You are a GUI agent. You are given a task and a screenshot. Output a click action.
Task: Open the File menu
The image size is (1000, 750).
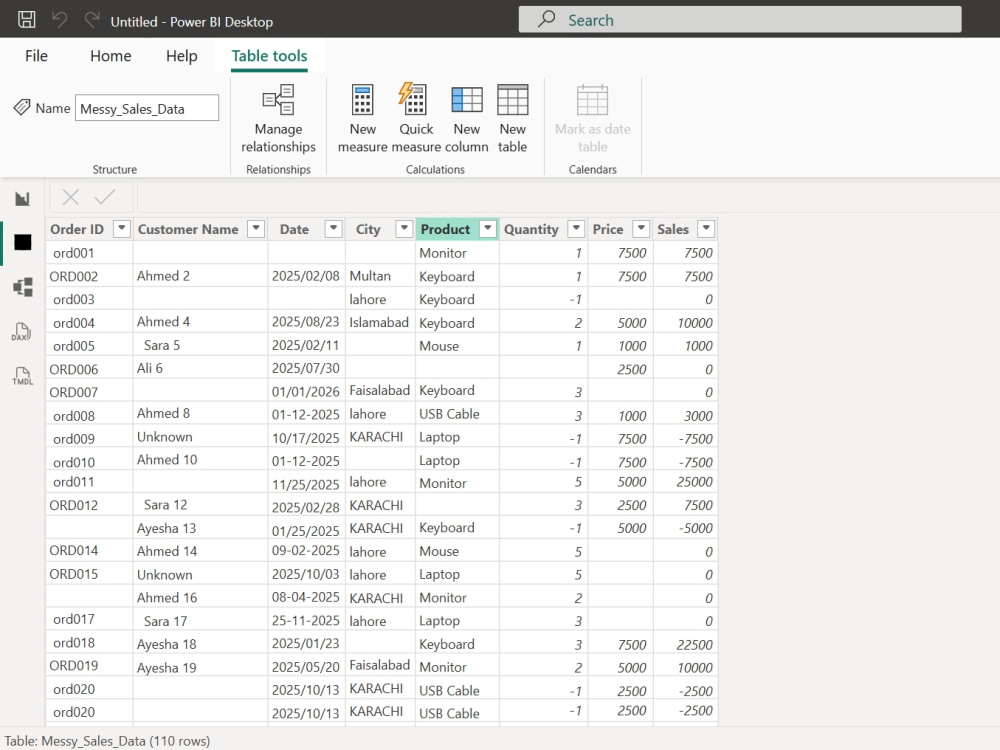click(x=36, y=56)
